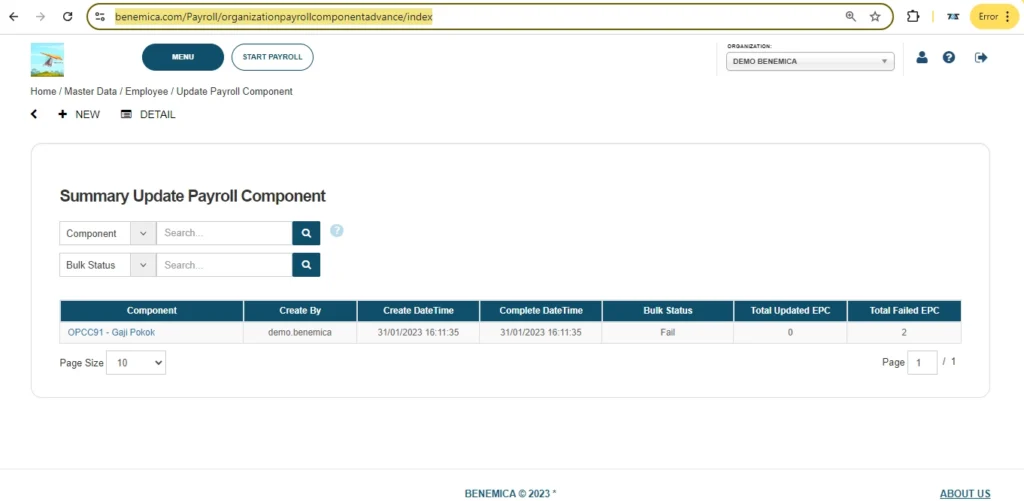Click the Component search input field
Screen dimensions: 1024x501
(224, 233)
